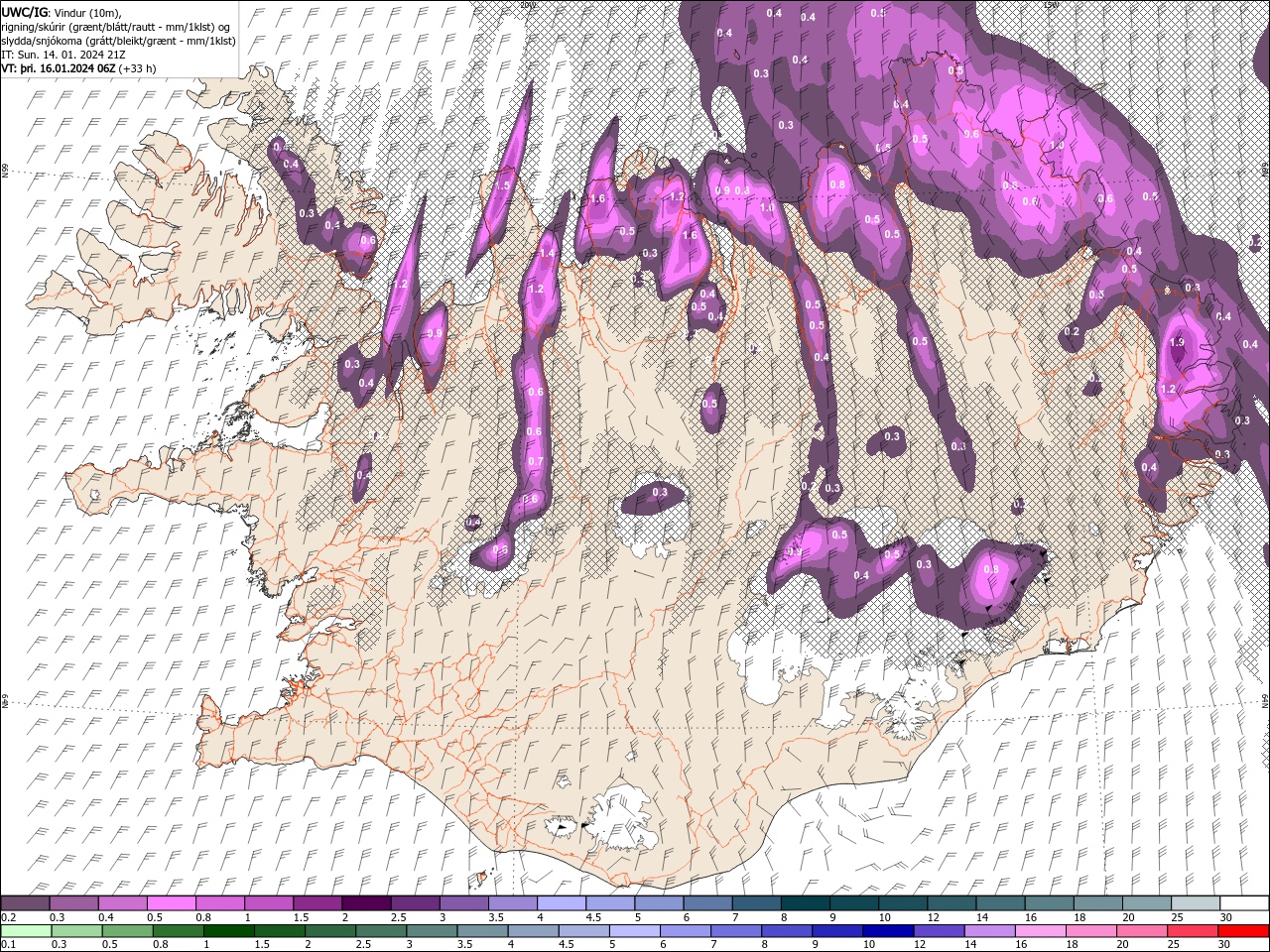Viewport: 1270px width, 952px height.
Task: Click the 0.1 label in the rain legend
Action: [9, 945]
